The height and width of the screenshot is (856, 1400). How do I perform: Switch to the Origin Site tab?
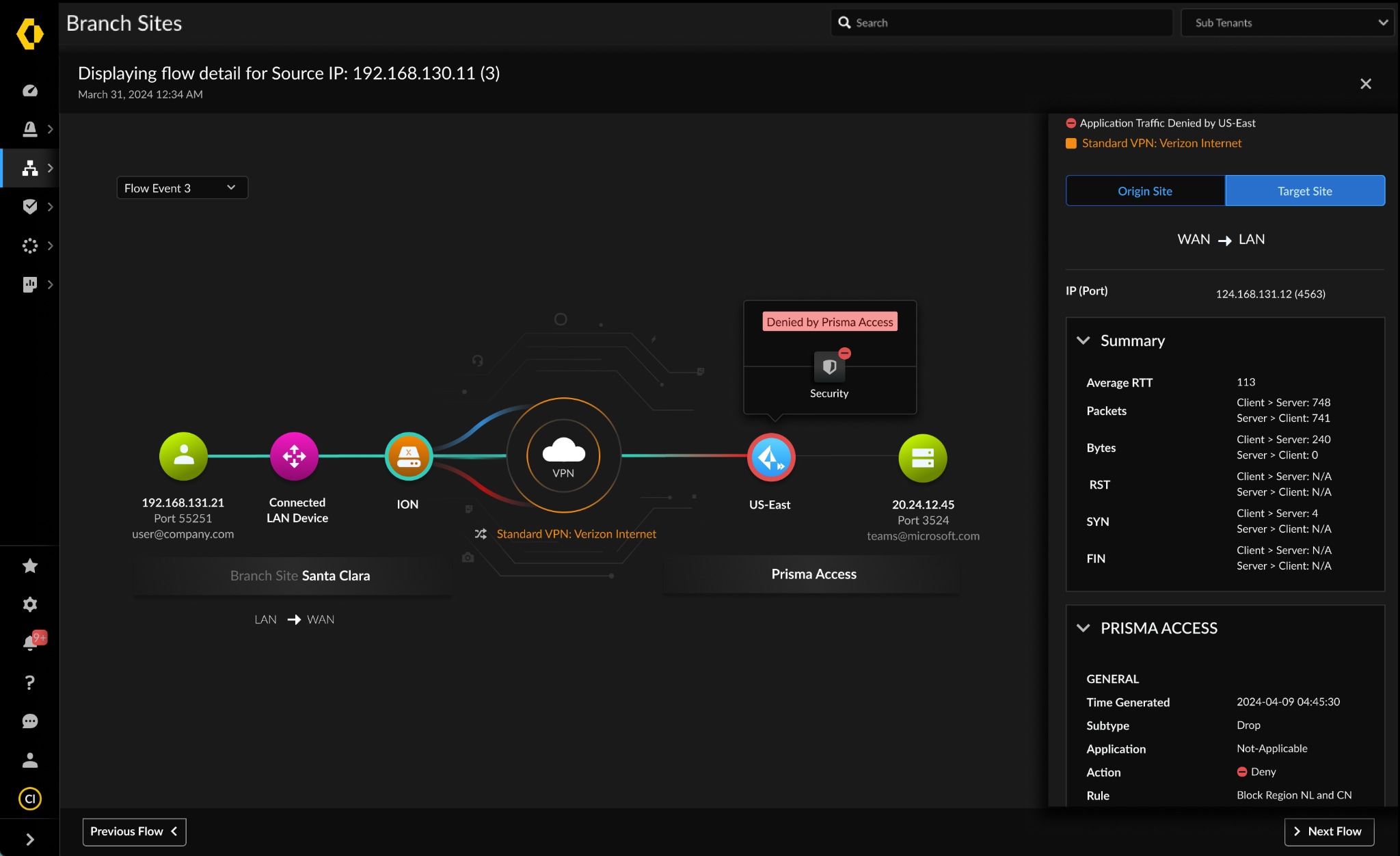1145,191
